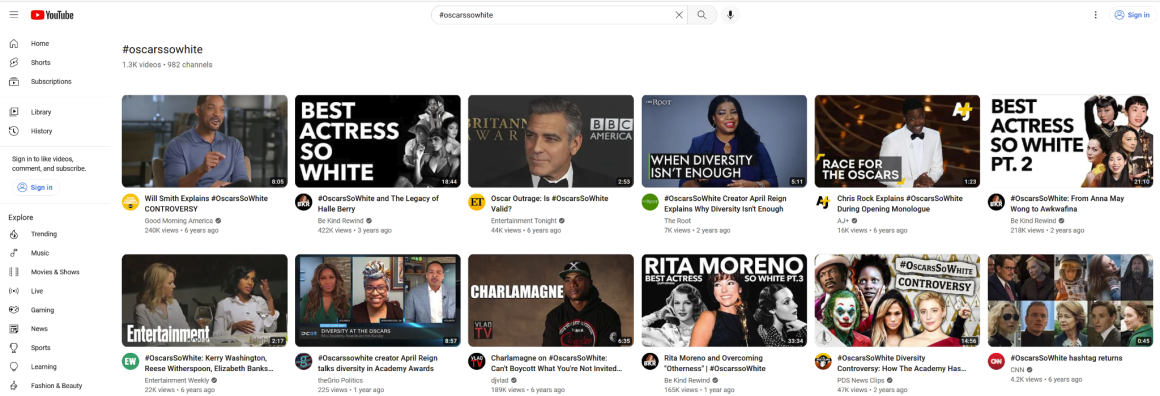Image resolution: width=1160 pixels, height=396 pixels.
Task: Open History in the sidebar
Action: click(x=41, y=131)
